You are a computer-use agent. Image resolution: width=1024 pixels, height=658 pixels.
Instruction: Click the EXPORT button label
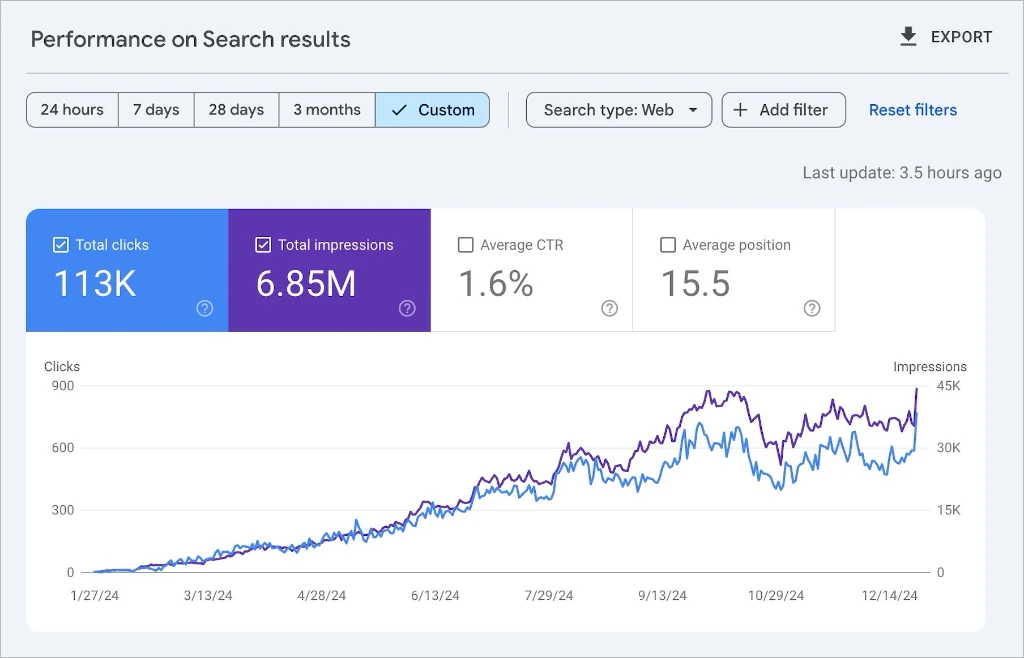point(961,37)
